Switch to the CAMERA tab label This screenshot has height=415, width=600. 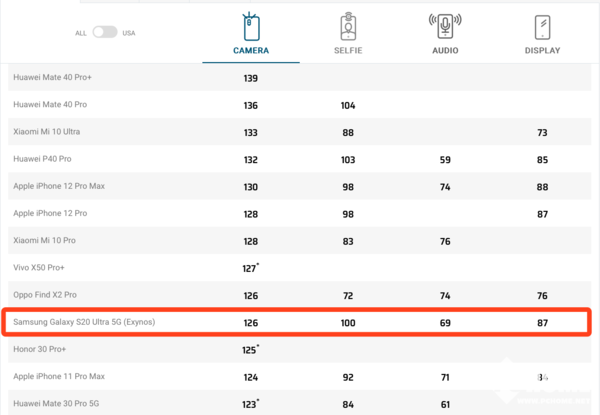pyautogui.click(x=250, y=50)
